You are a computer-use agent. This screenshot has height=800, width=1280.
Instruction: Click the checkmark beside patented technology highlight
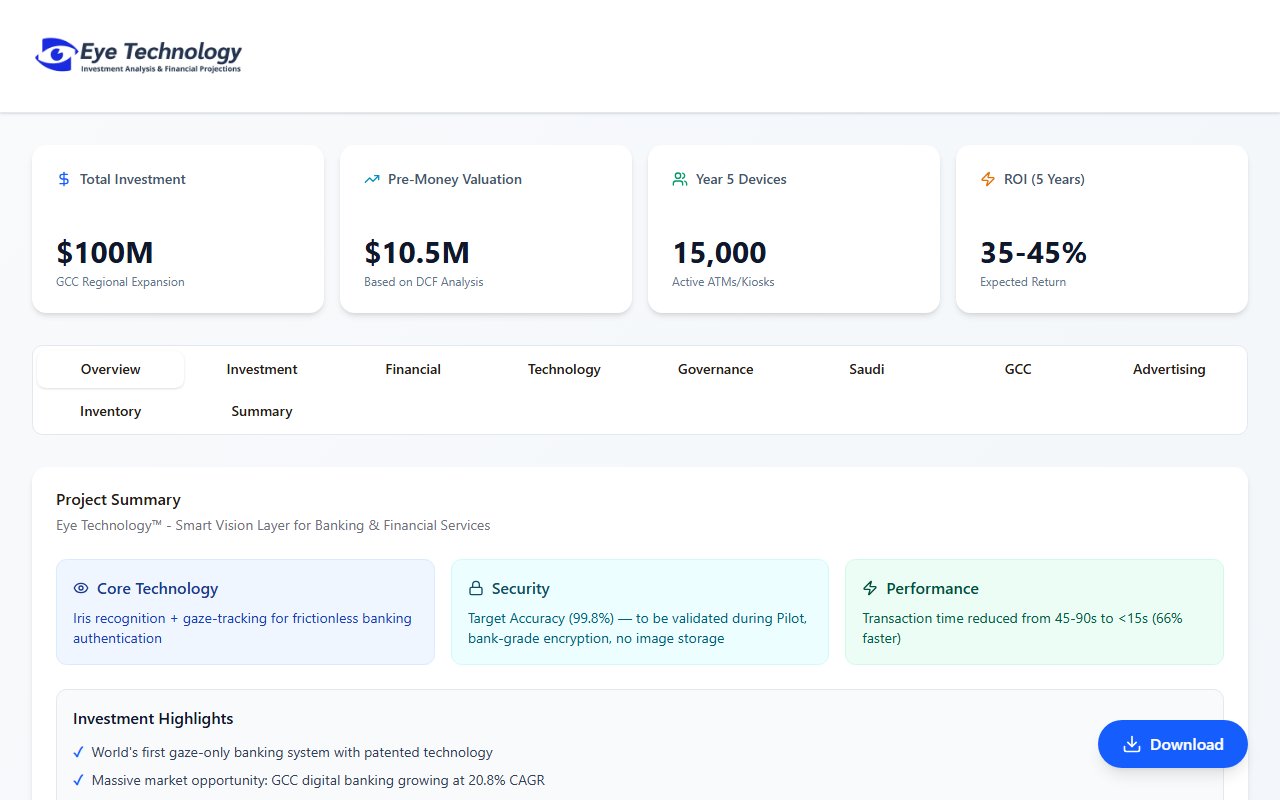pyautogui.click(x=78, y=752)
